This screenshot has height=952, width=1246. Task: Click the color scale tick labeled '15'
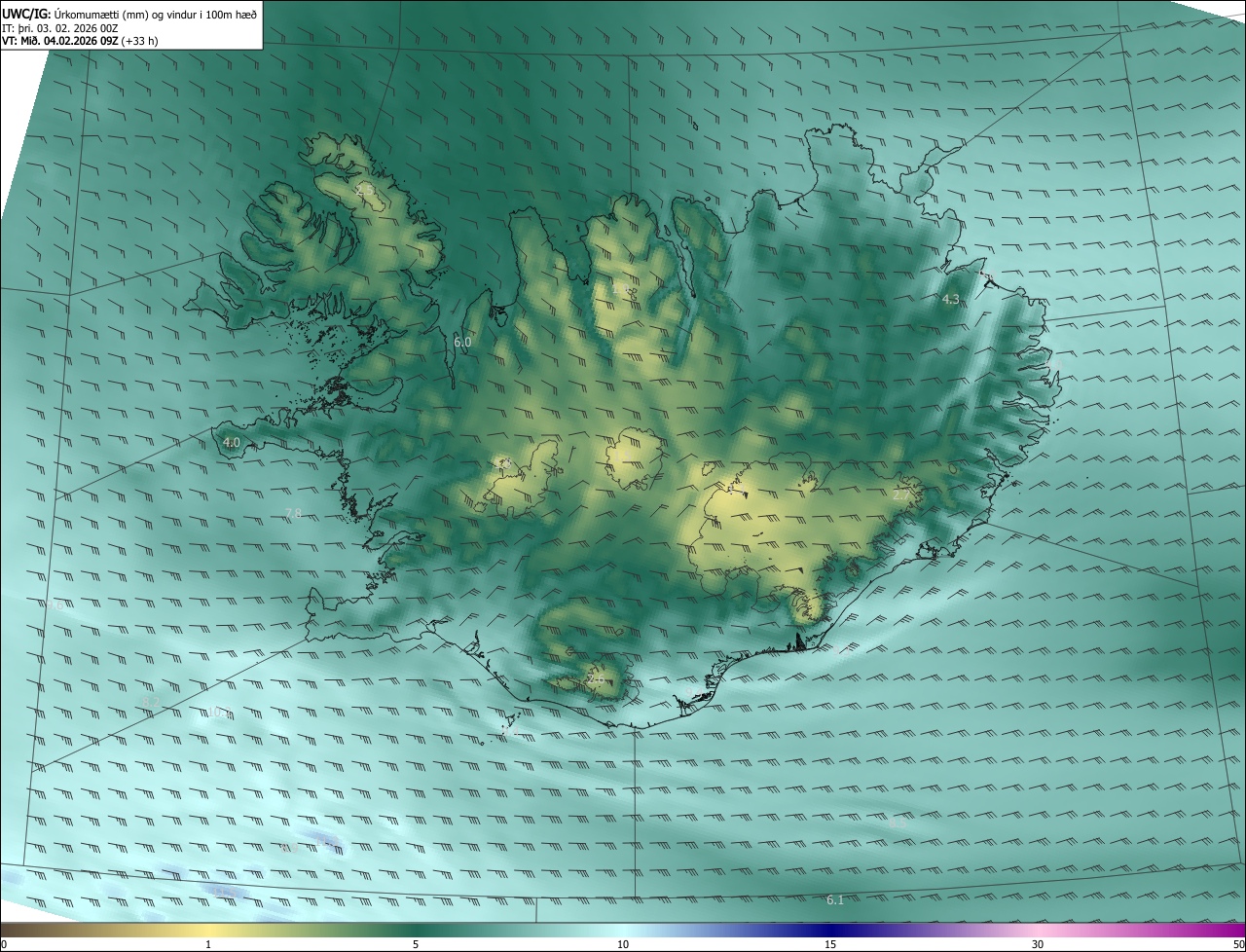click(x=830, y=944)
